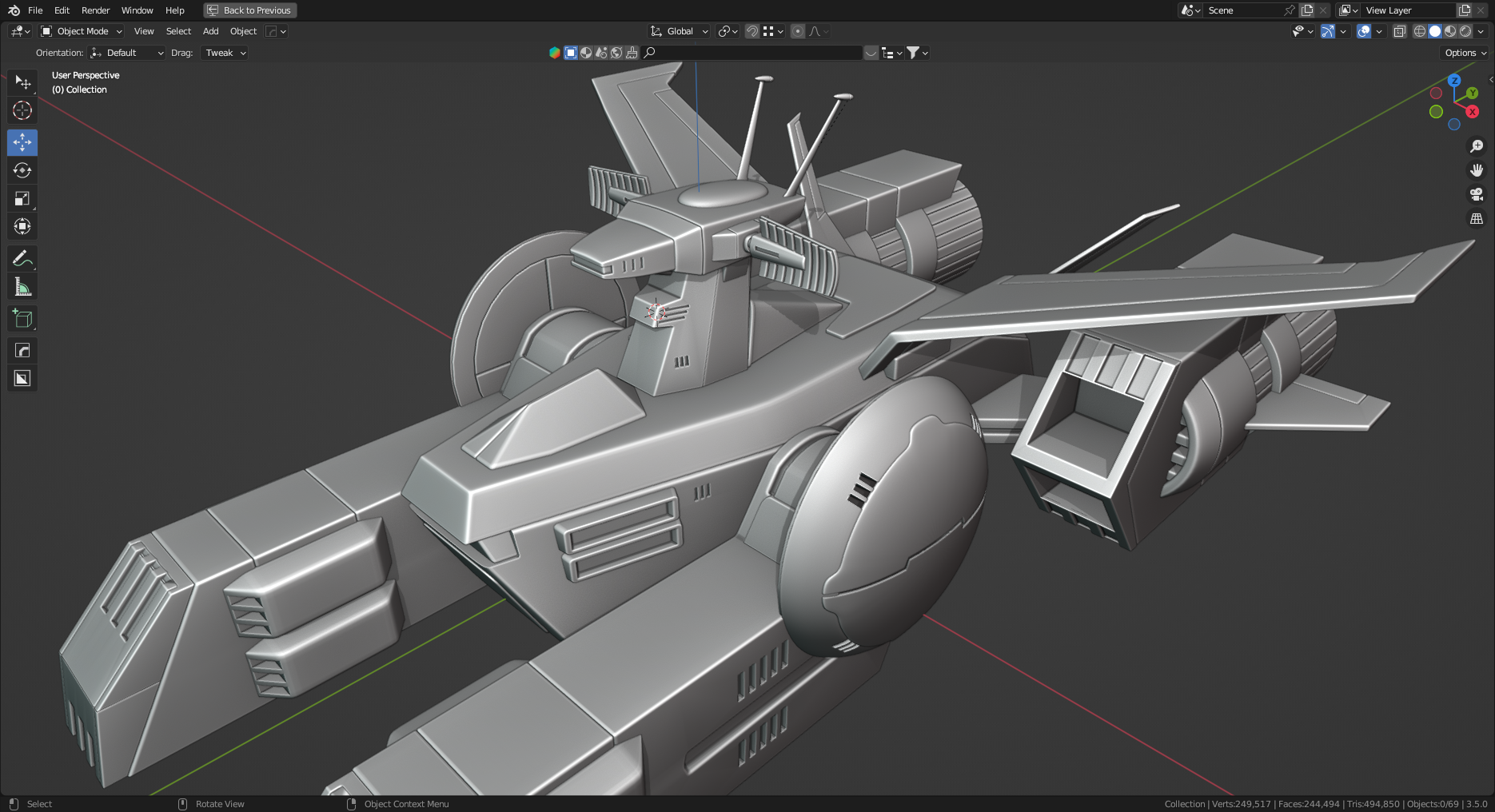
Task: Switch to rendered viewport shading
Action: [1465, 31]
